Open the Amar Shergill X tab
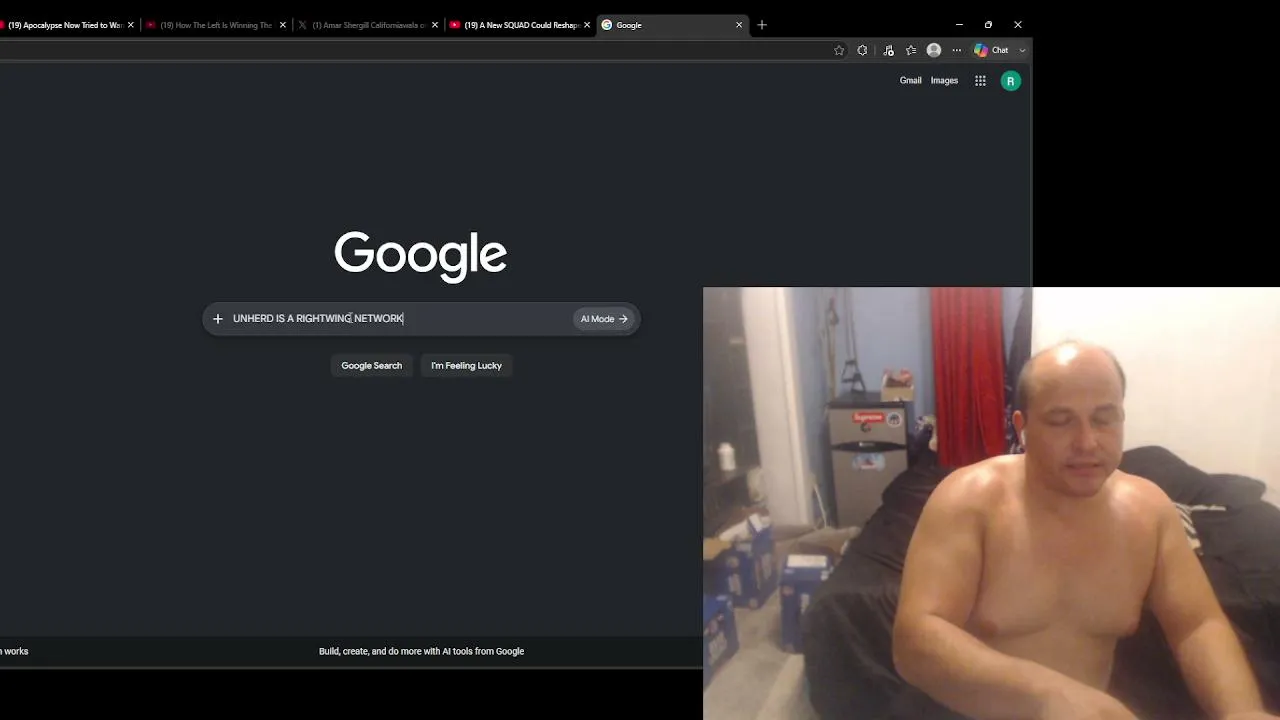This screenshot has width=1280, height=720. point(368,25)
